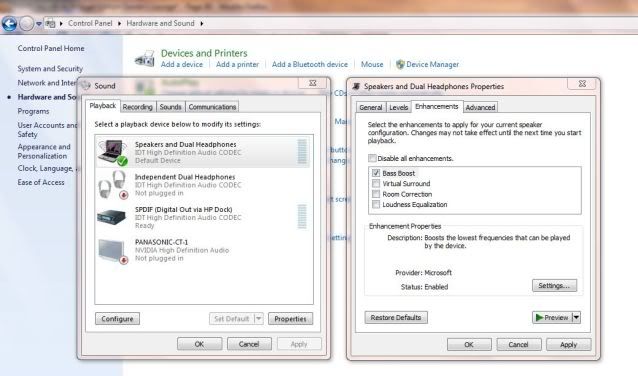Switch to the Recording tab
This screenshot has width=638, height=376.
click(138, 107)
